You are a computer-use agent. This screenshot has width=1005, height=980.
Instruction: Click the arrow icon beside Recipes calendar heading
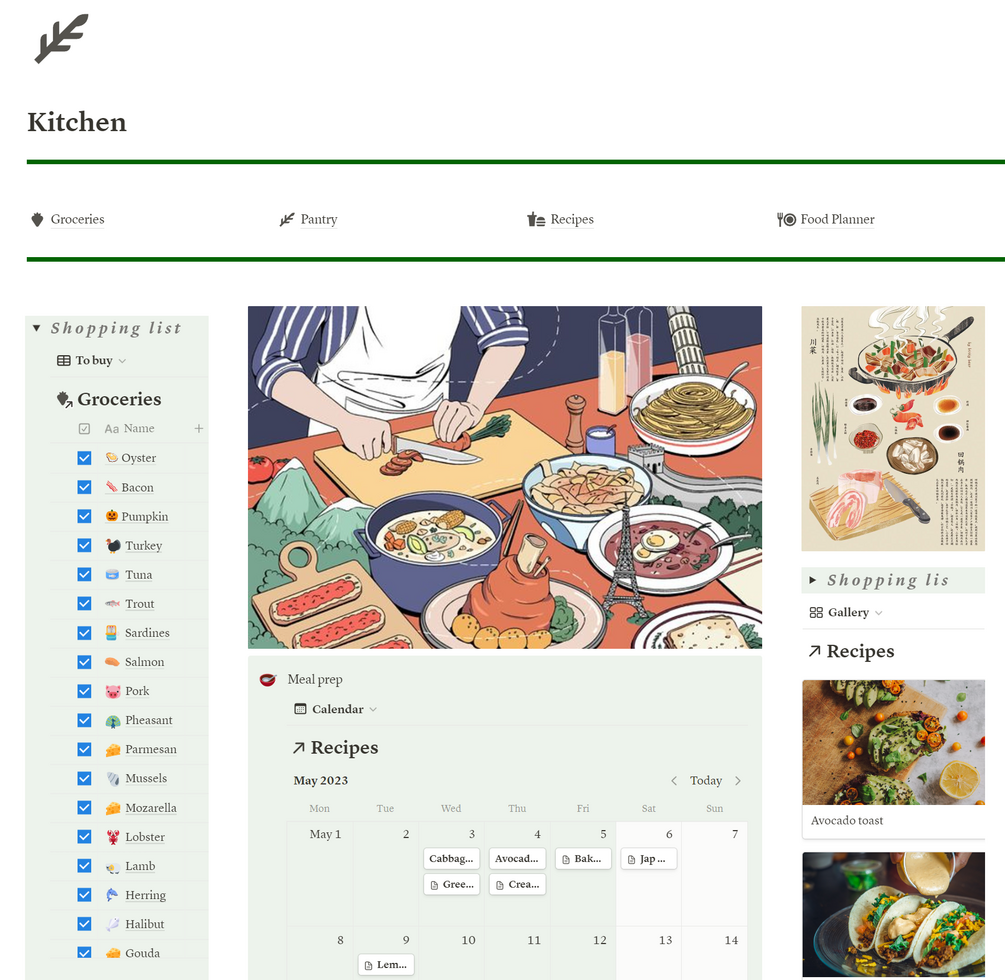click(x=299, y=747)
